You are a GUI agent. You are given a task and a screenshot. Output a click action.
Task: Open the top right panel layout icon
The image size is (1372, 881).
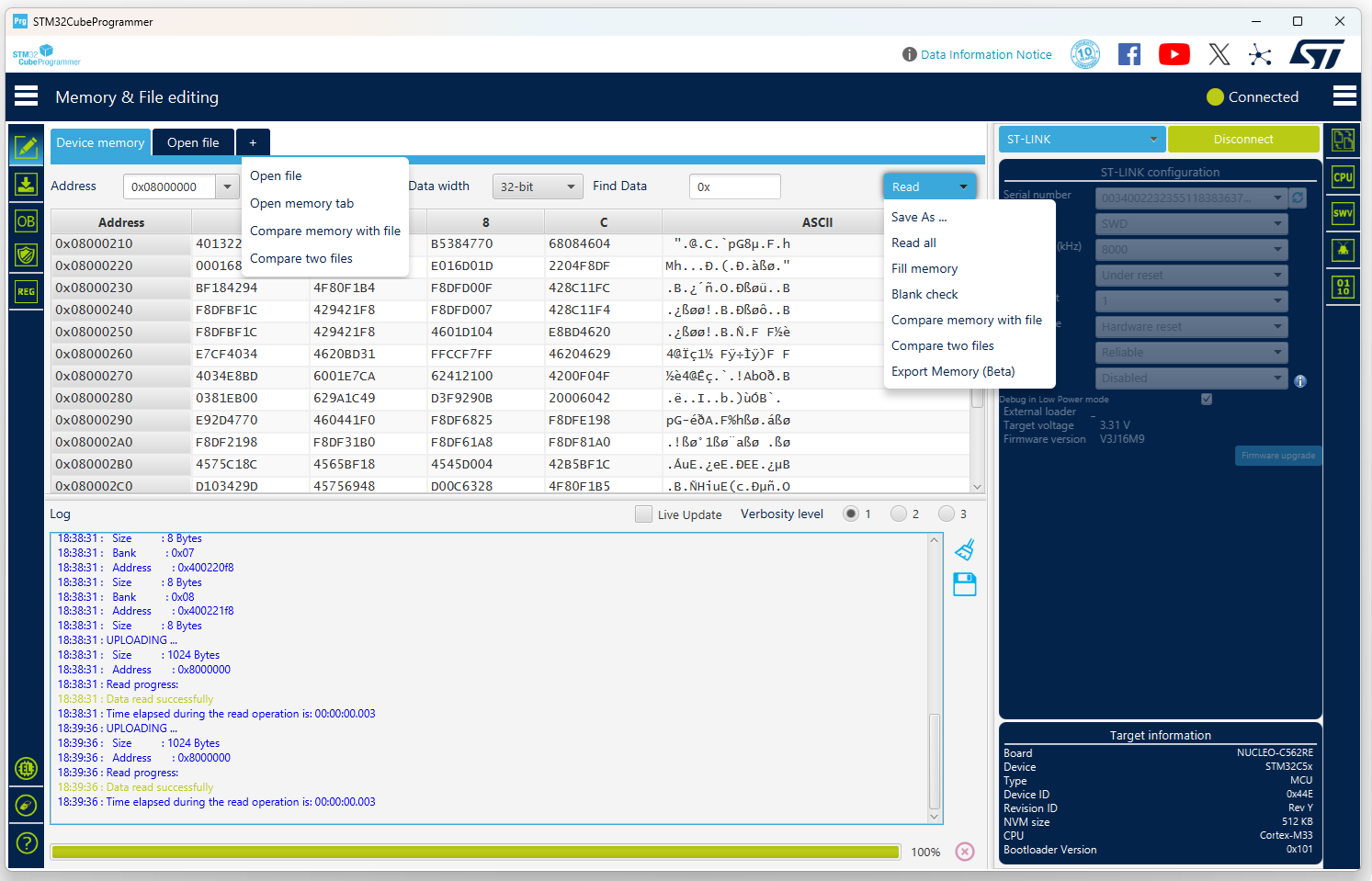click(1343, 140)
